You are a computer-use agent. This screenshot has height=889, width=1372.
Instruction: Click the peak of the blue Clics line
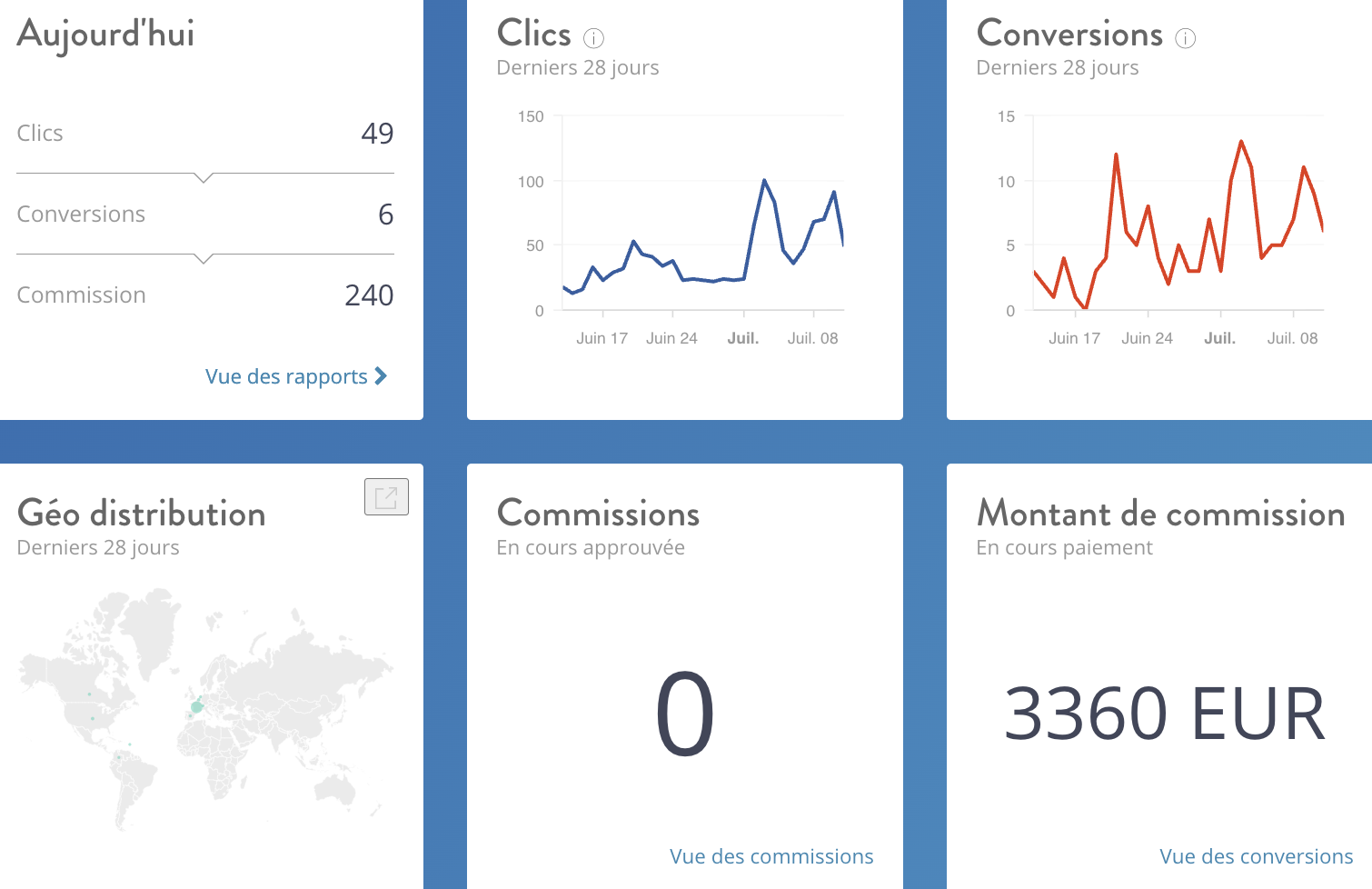pyautogui.click(x=764, y=180)
